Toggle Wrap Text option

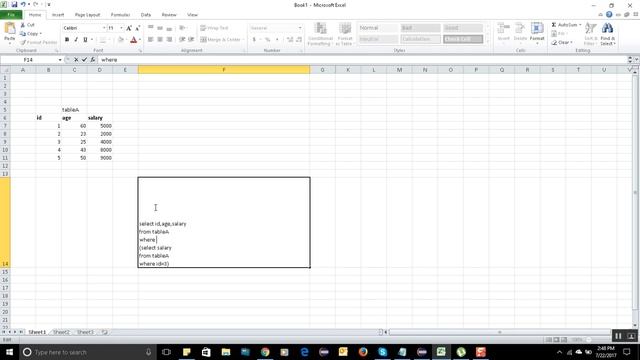(214, 28)
